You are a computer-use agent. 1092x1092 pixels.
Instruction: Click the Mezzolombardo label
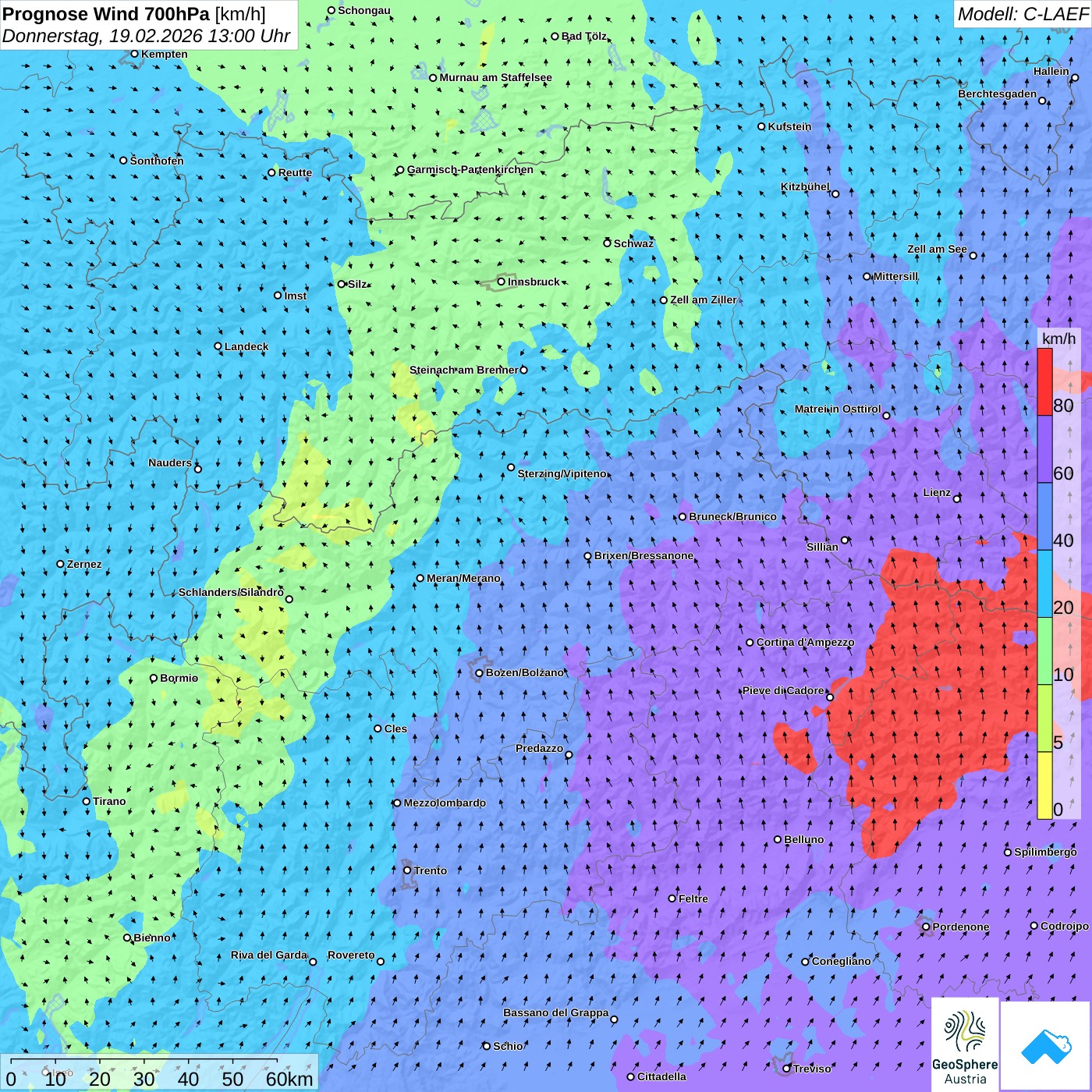(x=445, y=803)
